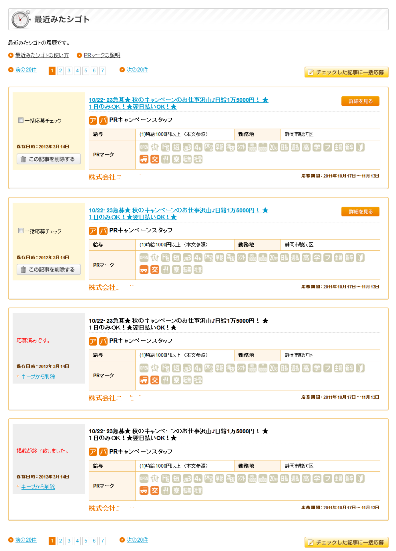Click 詳細を見る button on first listing
The image size is (396, 551).
360,101
